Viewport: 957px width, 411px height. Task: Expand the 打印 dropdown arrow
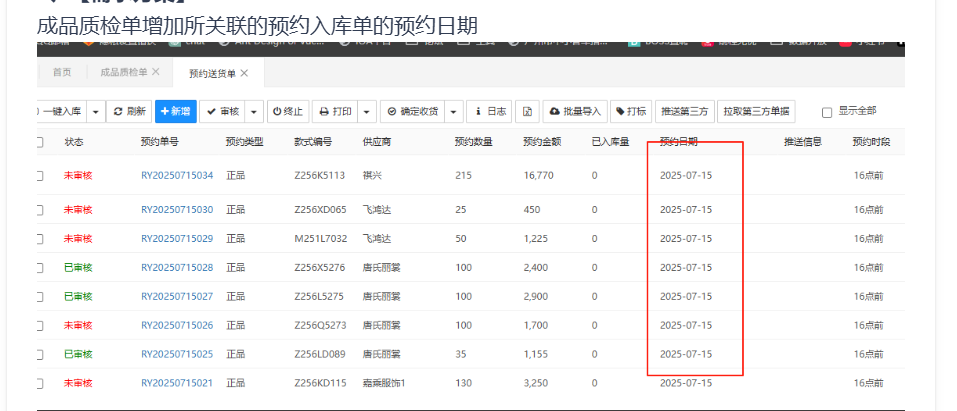tap(367, 111)
